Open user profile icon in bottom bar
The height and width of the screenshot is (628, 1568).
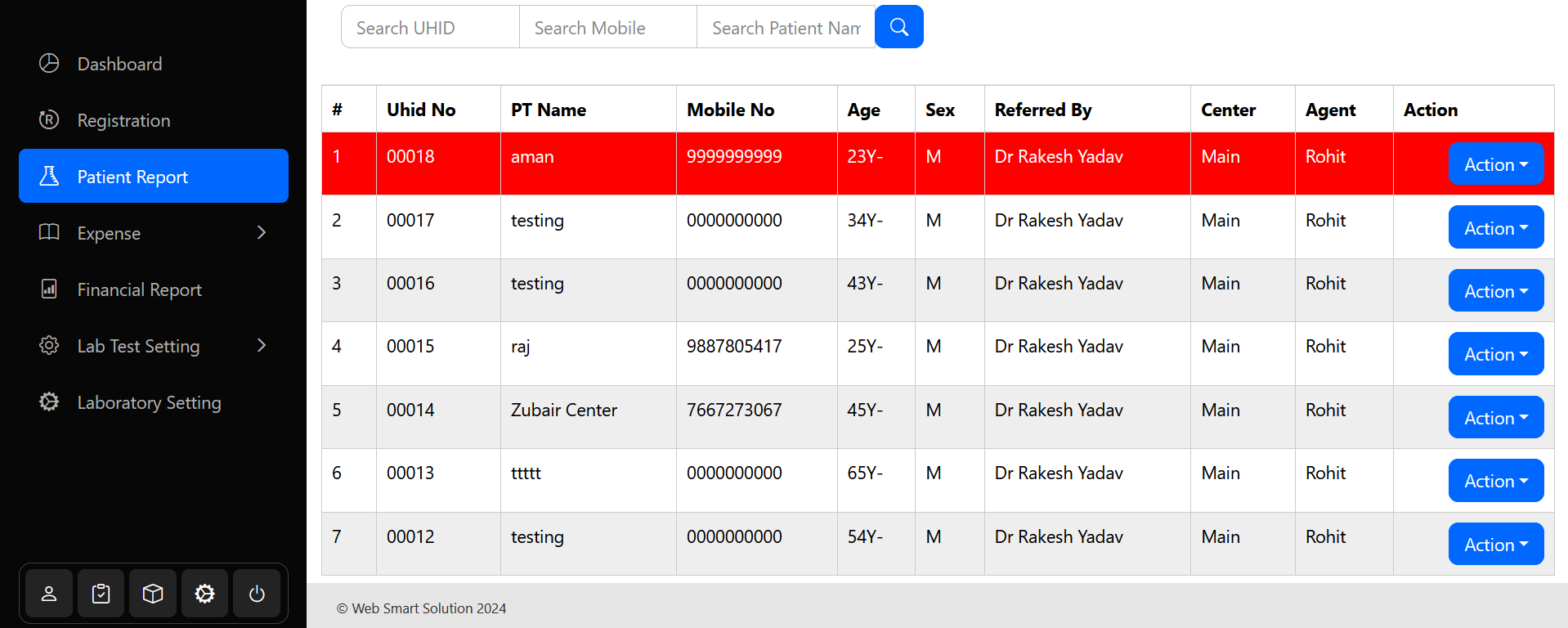pos(49,594)
